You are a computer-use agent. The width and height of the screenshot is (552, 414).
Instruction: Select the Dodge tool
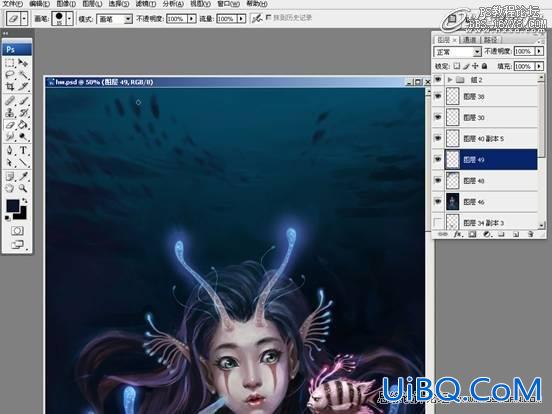click(23, 136)
